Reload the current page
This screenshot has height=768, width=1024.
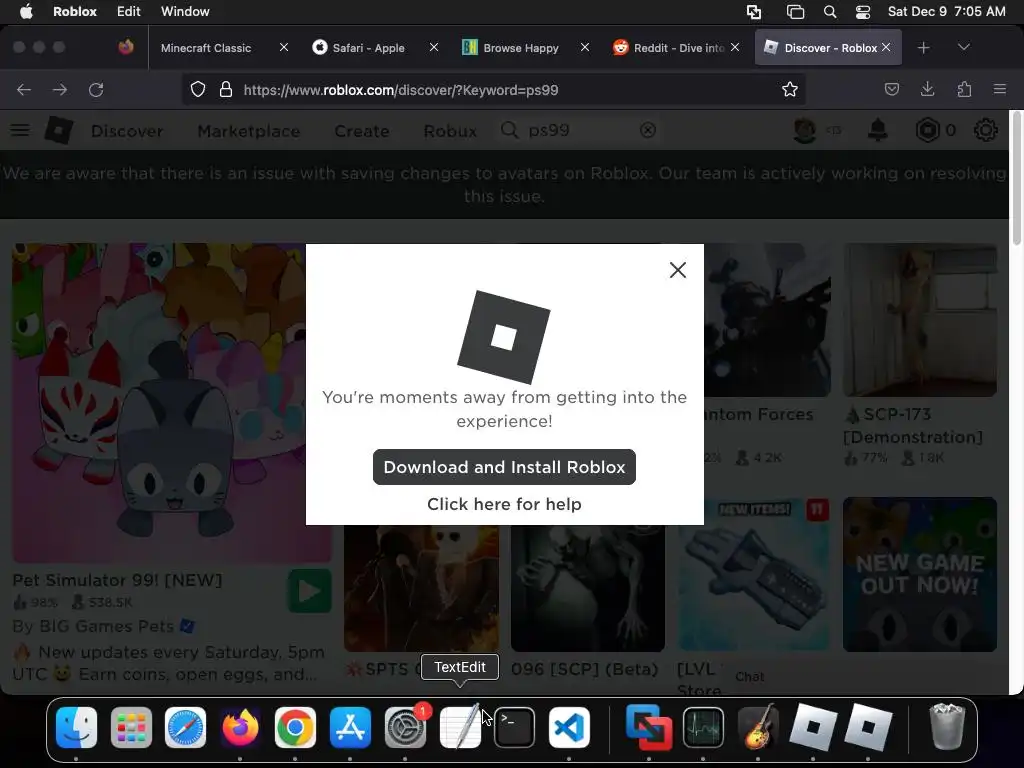(x=96, y=89)
